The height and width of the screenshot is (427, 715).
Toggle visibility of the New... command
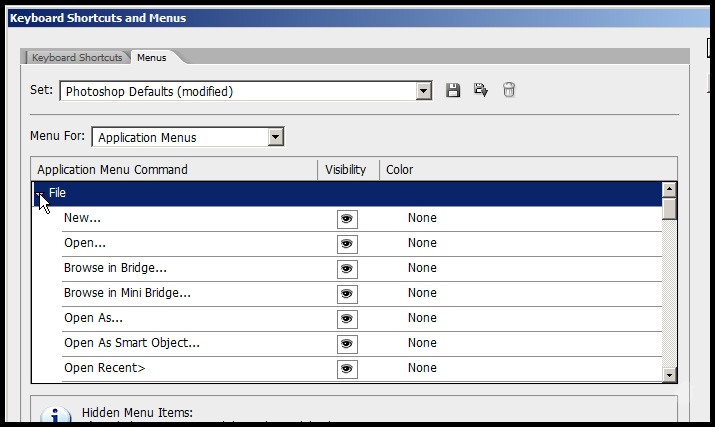(x=347, y=218)
